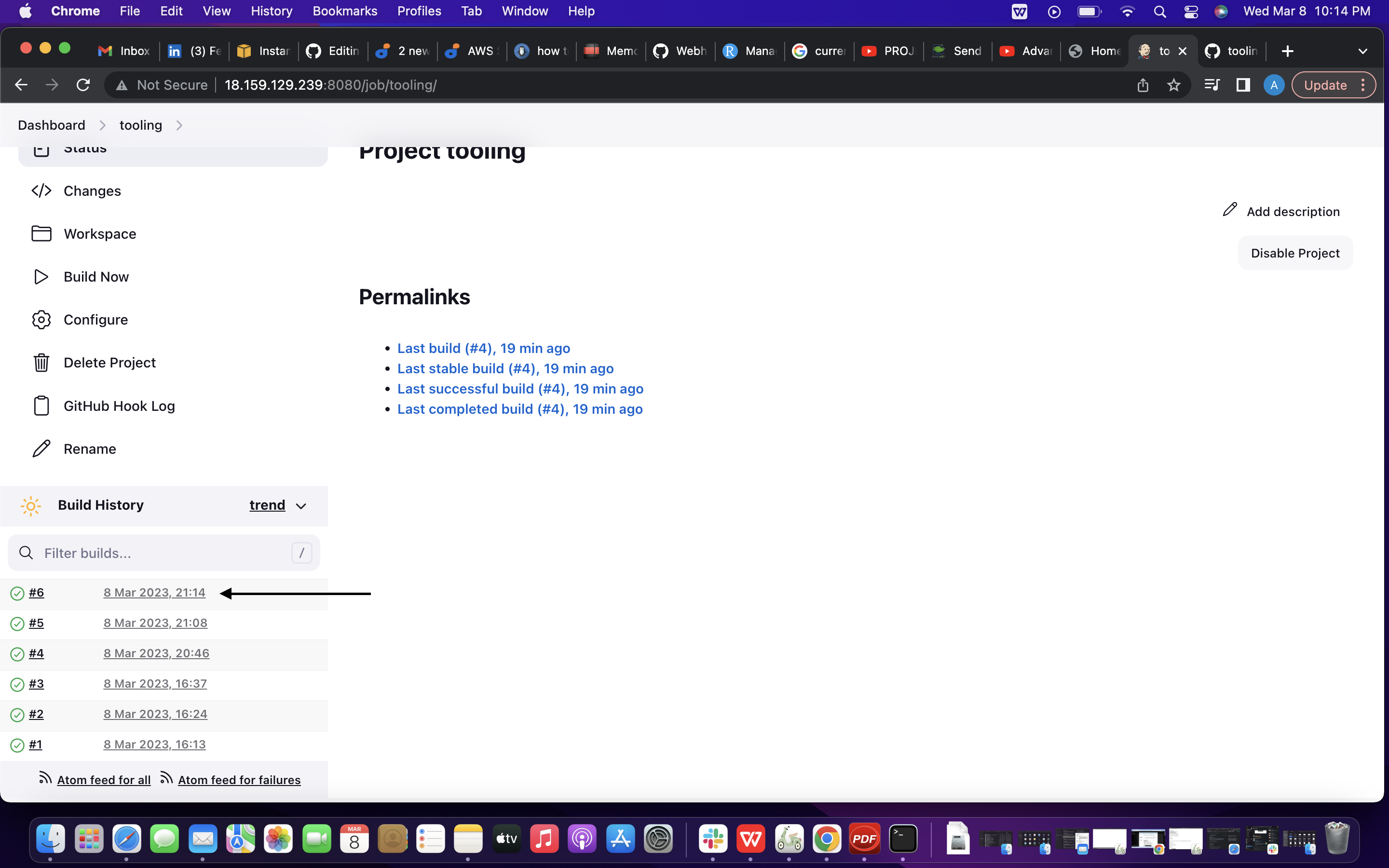Open the Workspace folder view

coord(99,234)
